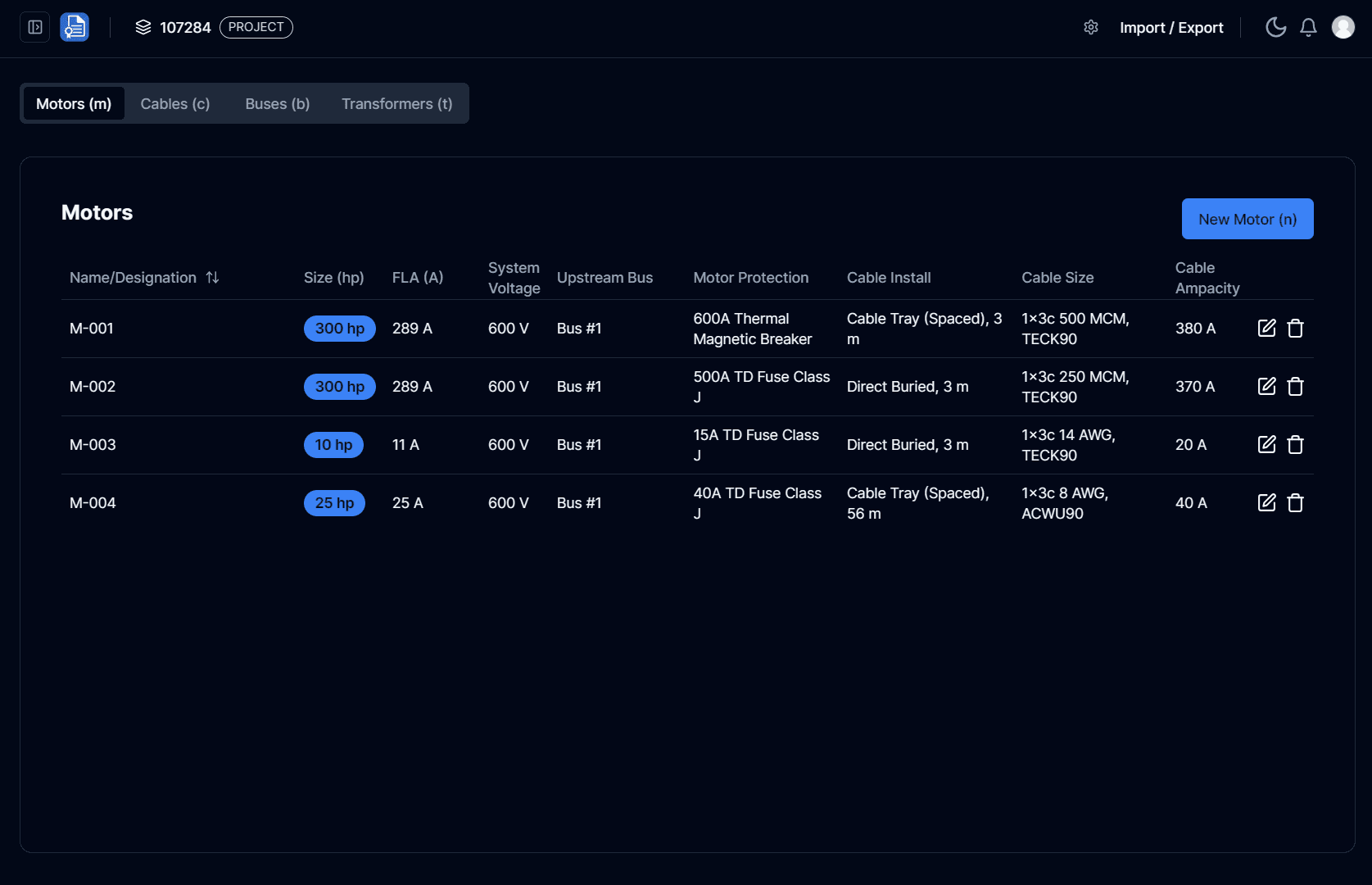Delete motor M-001
The image size is (1372, 885).
click(x=1296, y=329)
